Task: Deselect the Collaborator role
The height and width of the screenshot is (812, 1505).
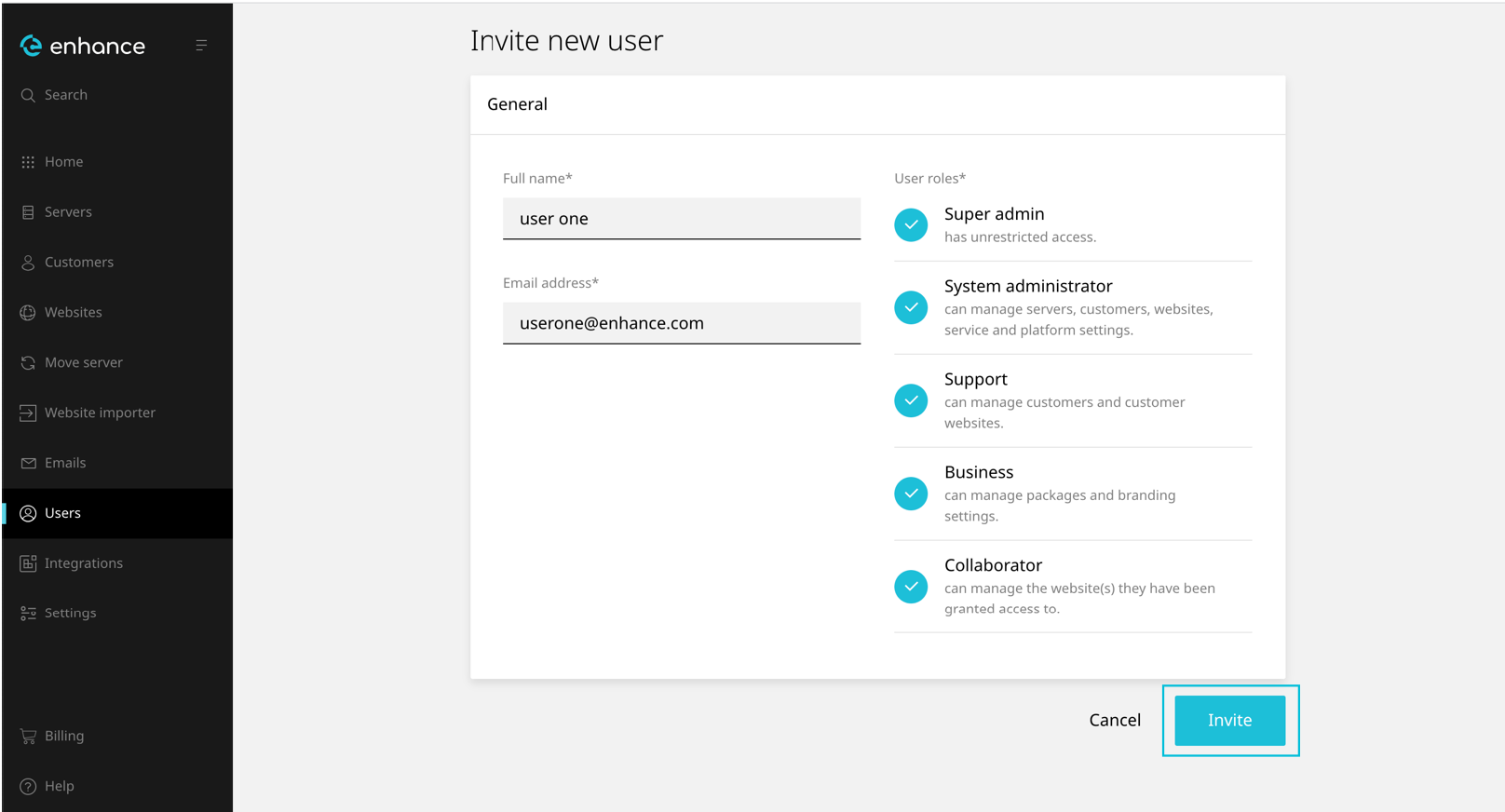Action: click(x=911, y=587)
